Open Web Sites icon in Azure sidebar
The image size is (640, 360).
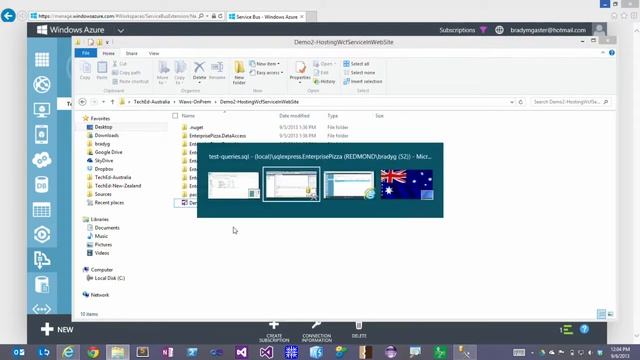[x=42, y=84]
